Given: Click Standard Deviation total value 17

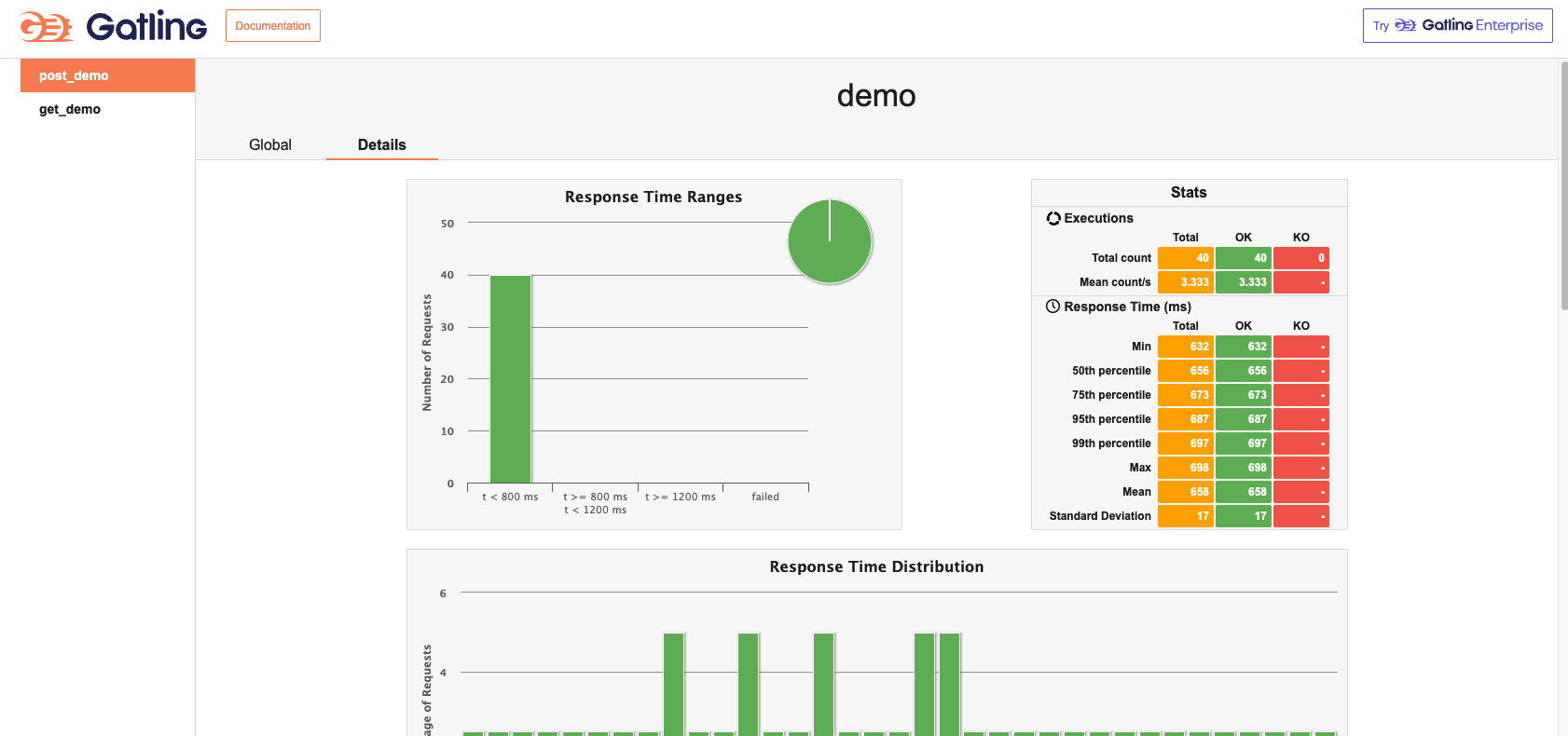Looking at the screenshot, I should click(x=1186, y=516).
